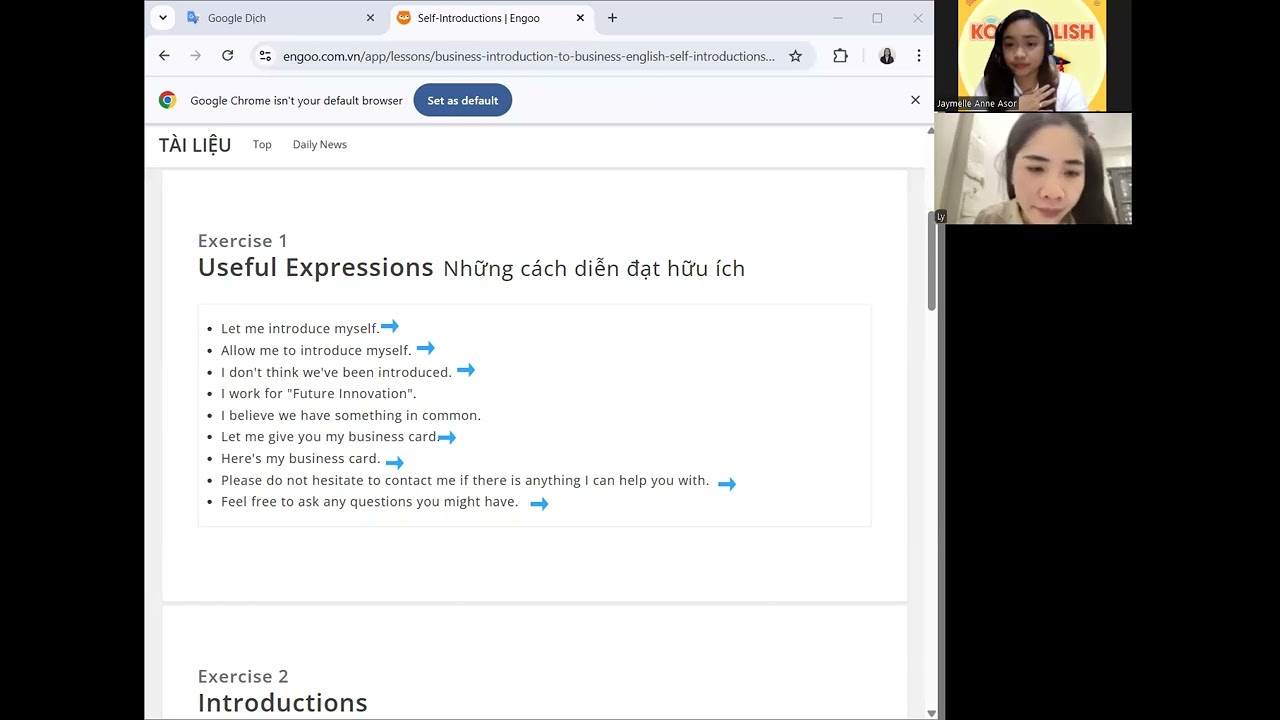Click the scrollbar down arrow

click(931, 713)
